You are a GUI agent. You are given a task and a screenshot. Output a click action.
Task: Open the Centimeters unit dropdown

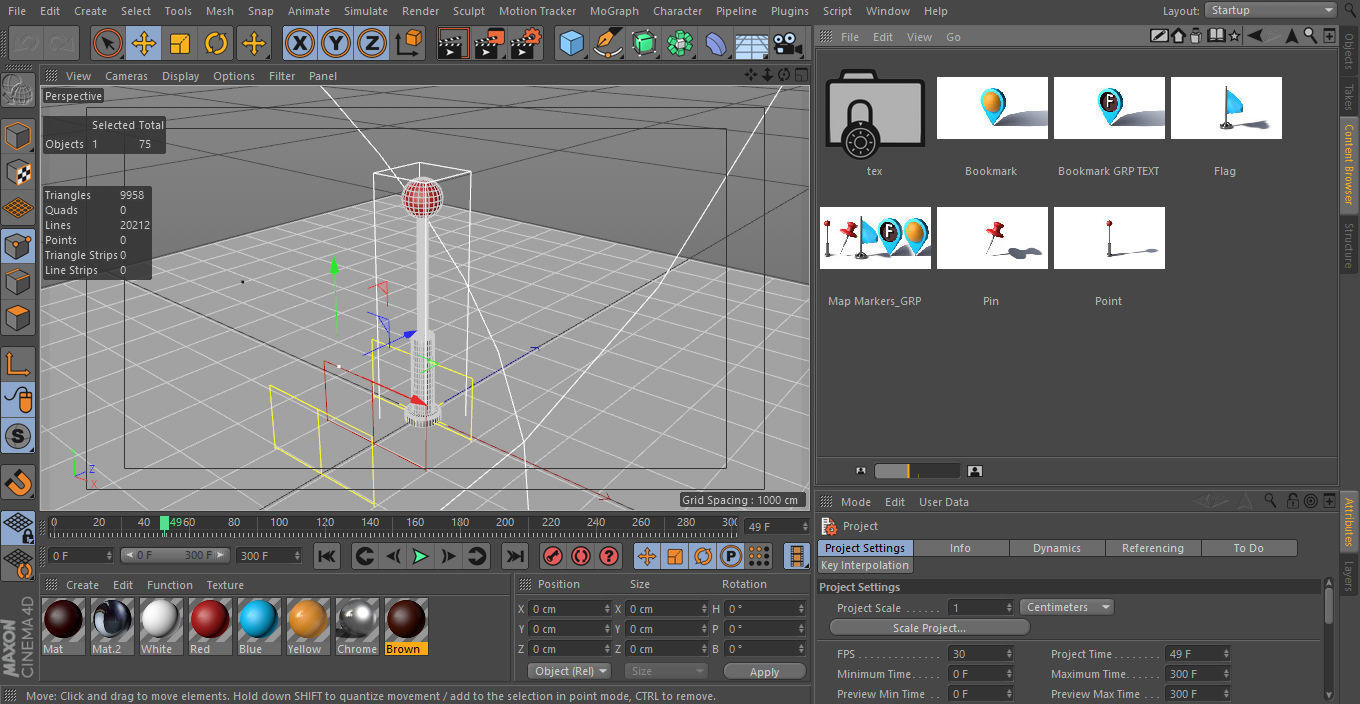tap(1066, 607)
